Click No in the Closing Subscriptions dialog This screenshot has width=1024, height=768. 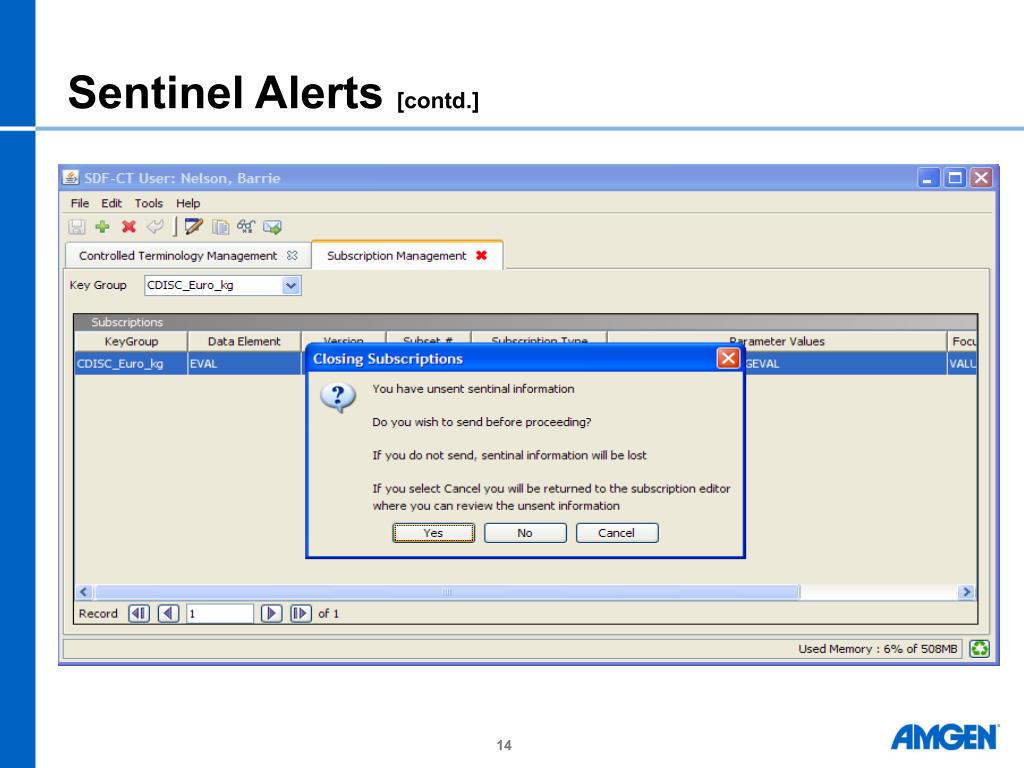point(525,533)
